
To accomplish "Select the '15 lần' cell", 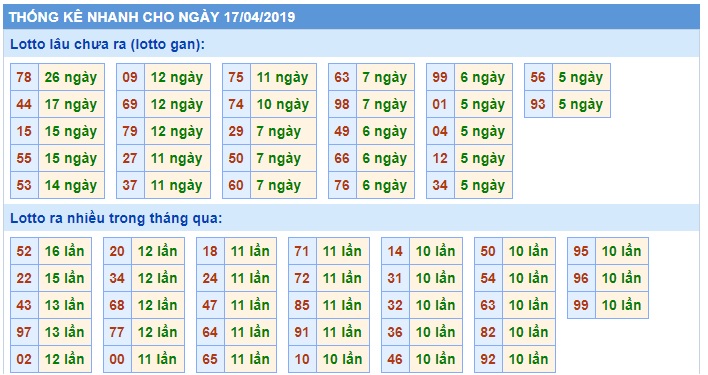I will click(x=65, y=278).
